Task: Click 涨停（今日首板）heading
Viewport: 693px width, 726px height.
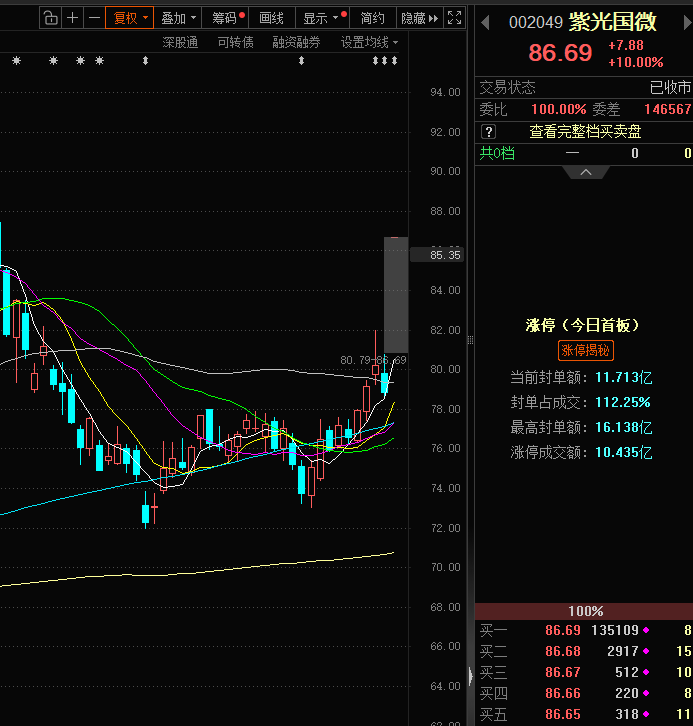Action: (583, 325)
